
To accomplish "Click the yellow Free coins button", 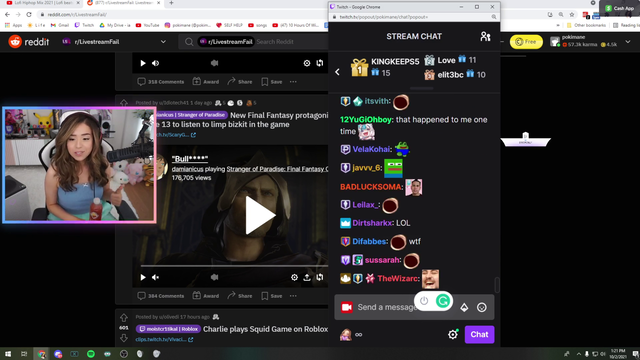I will (x=526, y=42).
